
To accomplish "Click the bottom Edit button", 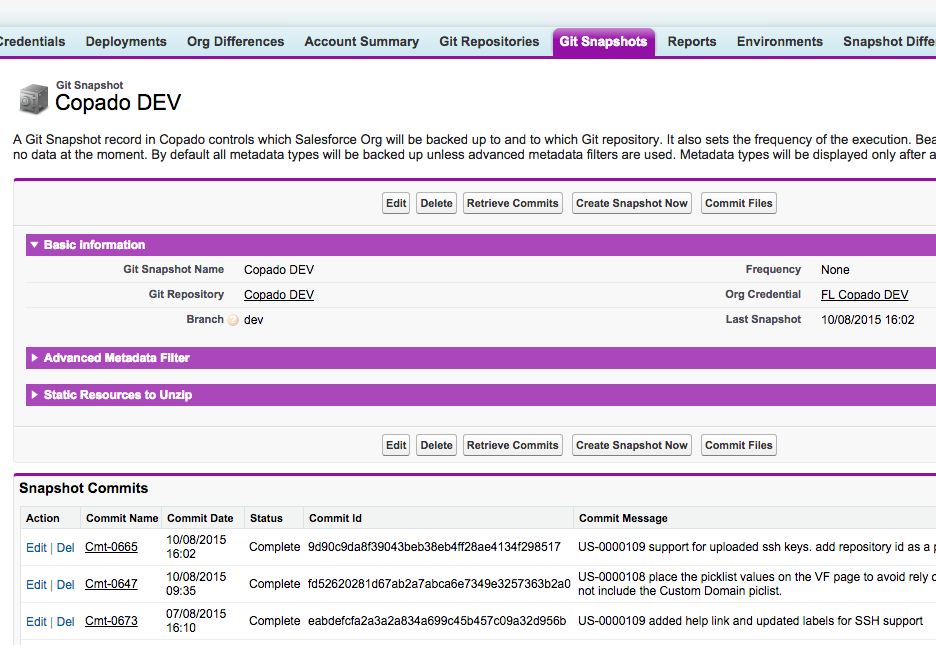I will [396, 445].
